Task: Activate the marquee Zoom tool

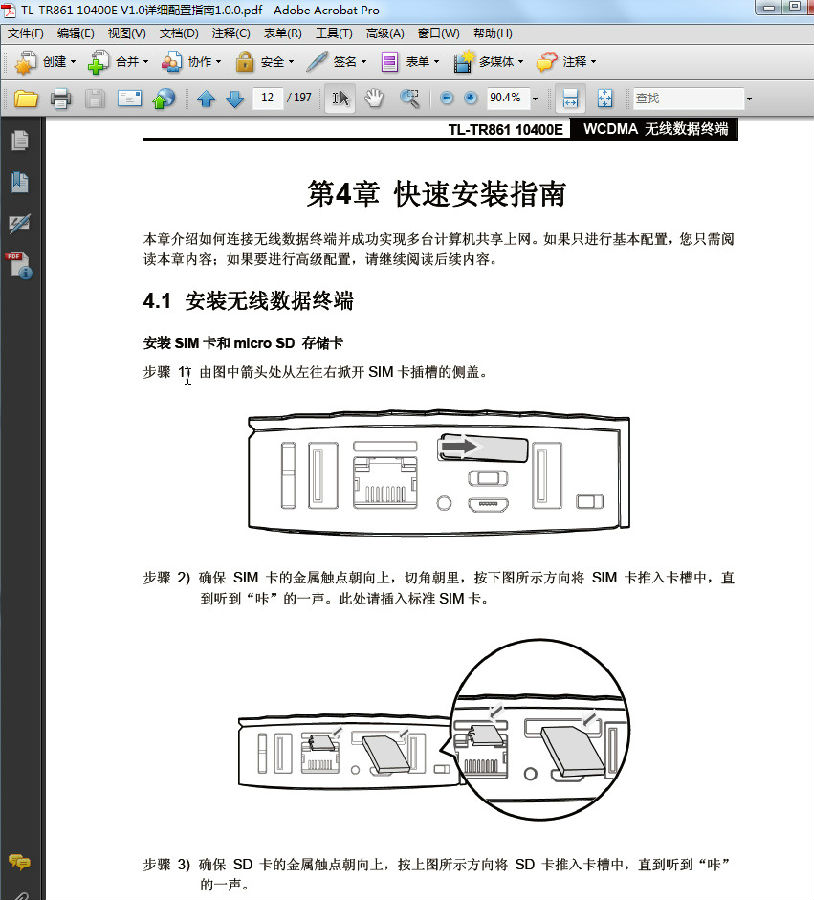Action: [408, 98]
